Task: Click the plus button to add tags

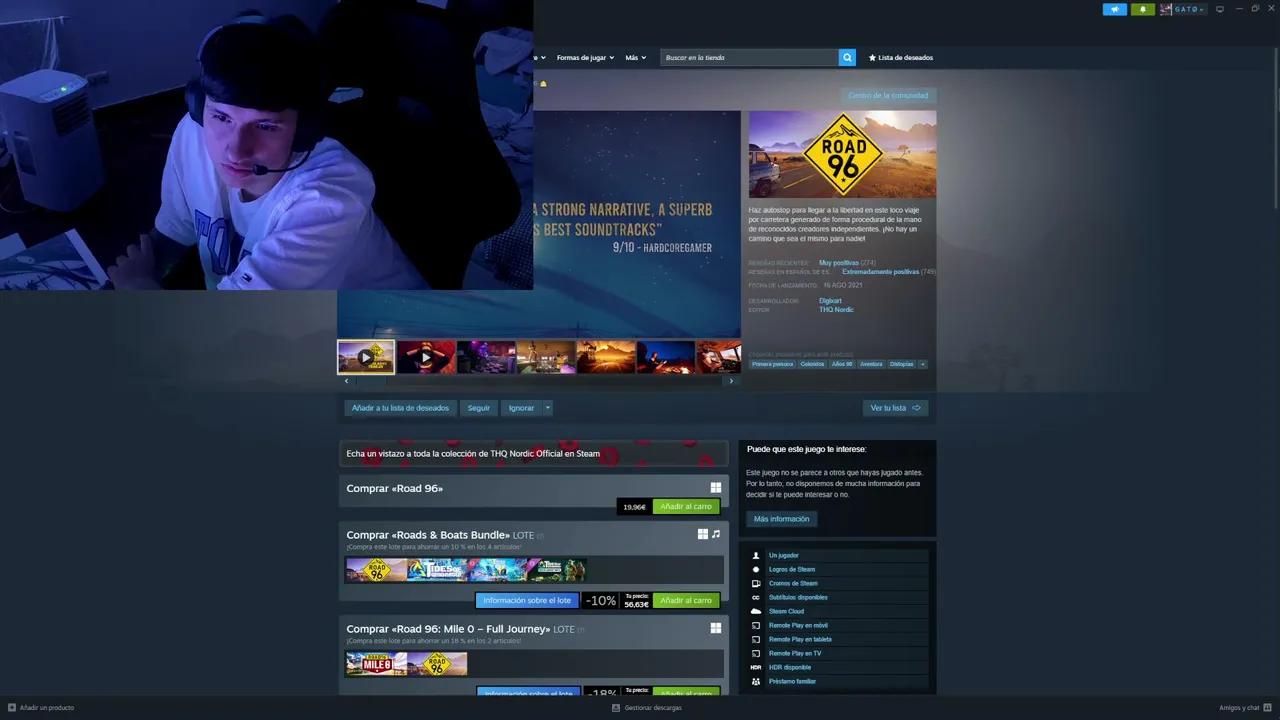Action: 923,364
